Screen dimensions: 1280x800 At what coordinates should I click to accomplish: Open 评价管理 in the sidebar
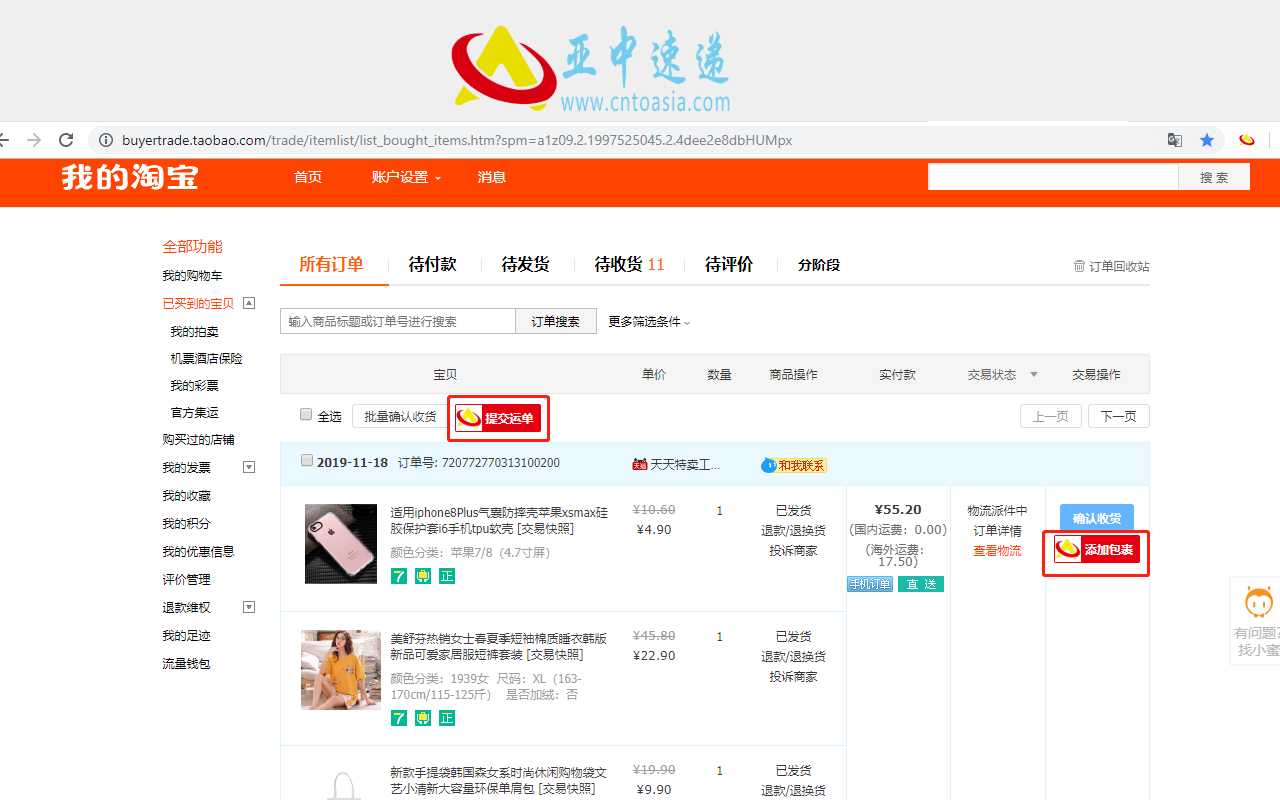186,579
